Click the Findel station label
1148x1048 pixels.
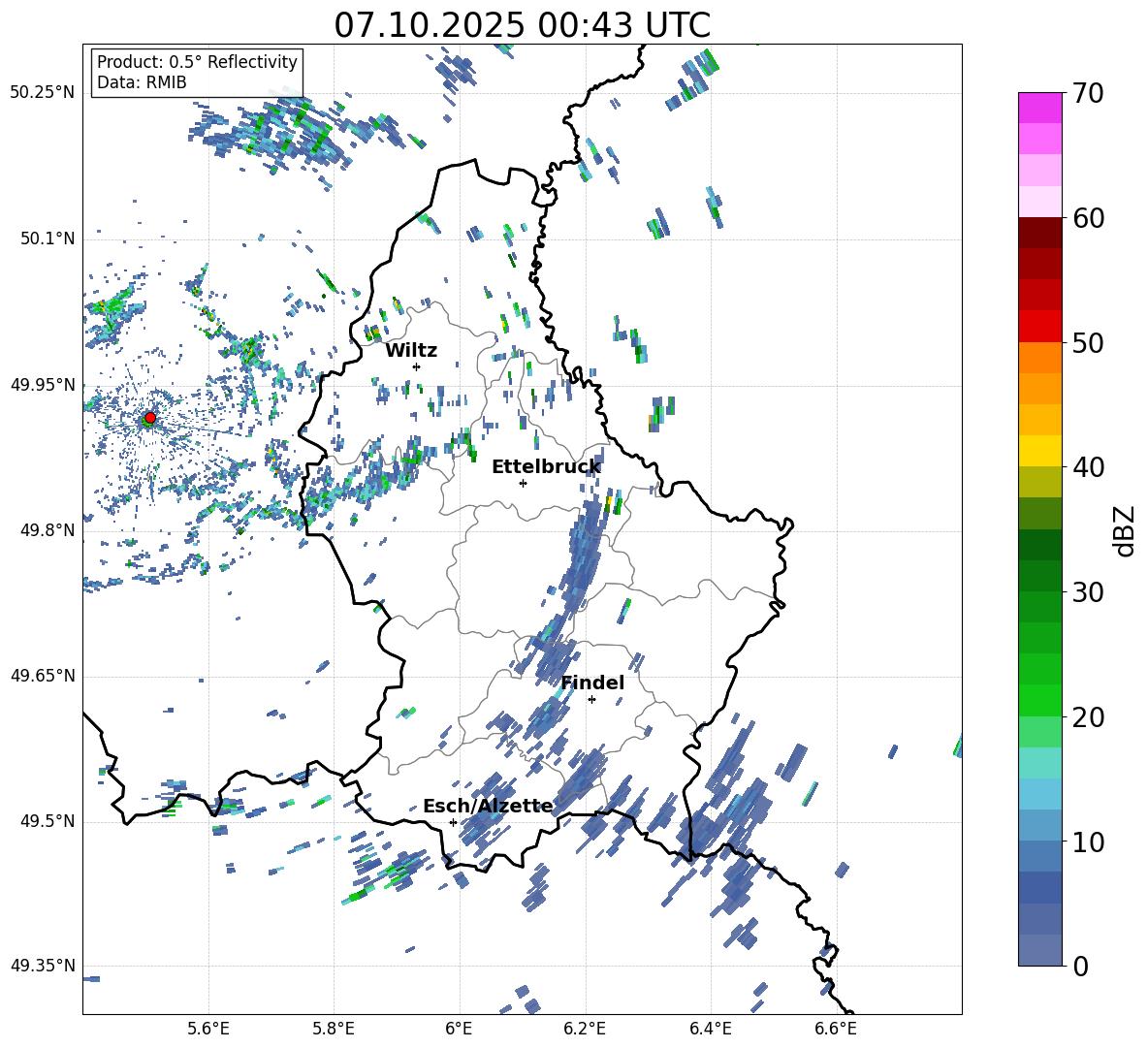coord(592,683)
